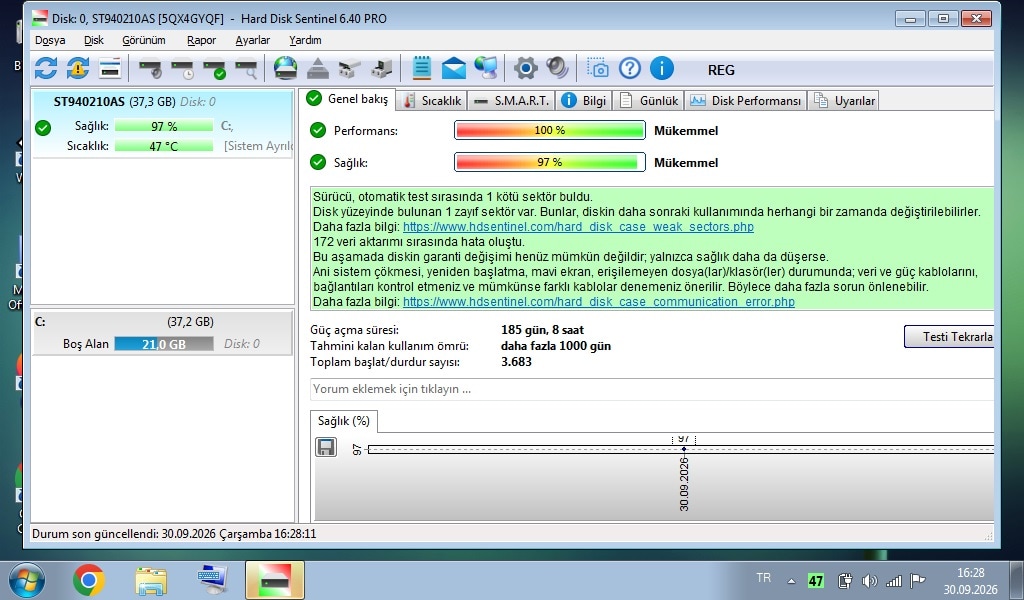This screenshot has height=600, width=1024.
Task: Click the left panel Sıcaklık 47 °C bar
Action: click(164, 146)
